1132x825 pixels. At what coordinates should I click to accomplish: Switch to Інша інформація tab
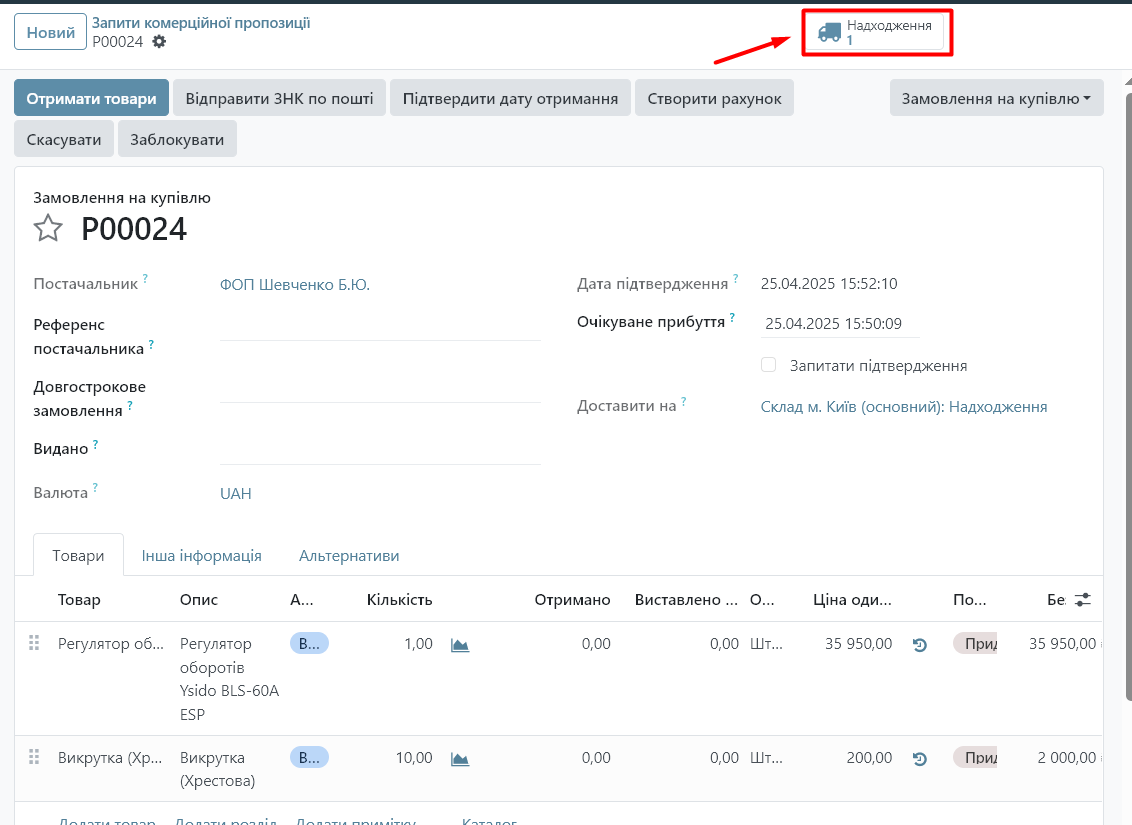[201, 555]
